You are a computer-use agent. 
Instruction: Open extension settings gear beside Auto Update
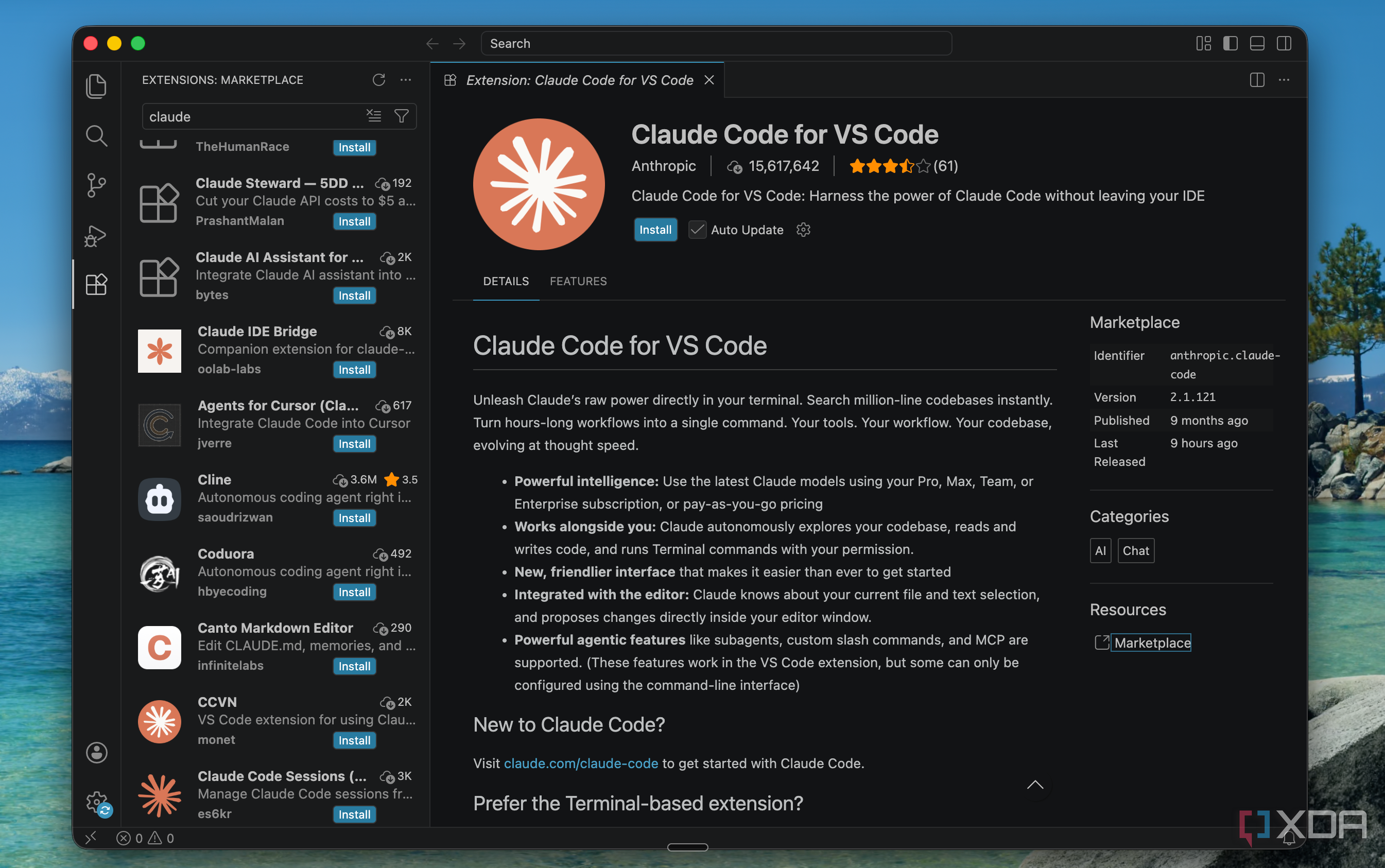[x=804, y=230]
